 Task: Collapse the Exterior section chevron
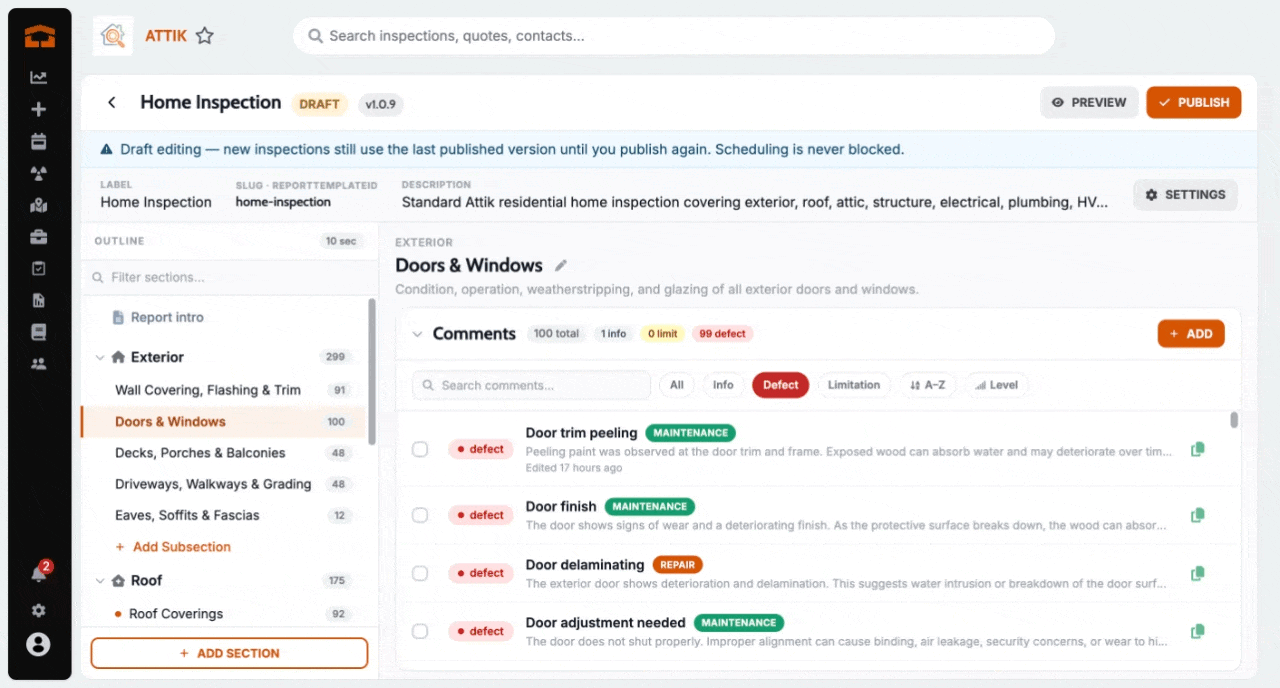click(100, 357)
